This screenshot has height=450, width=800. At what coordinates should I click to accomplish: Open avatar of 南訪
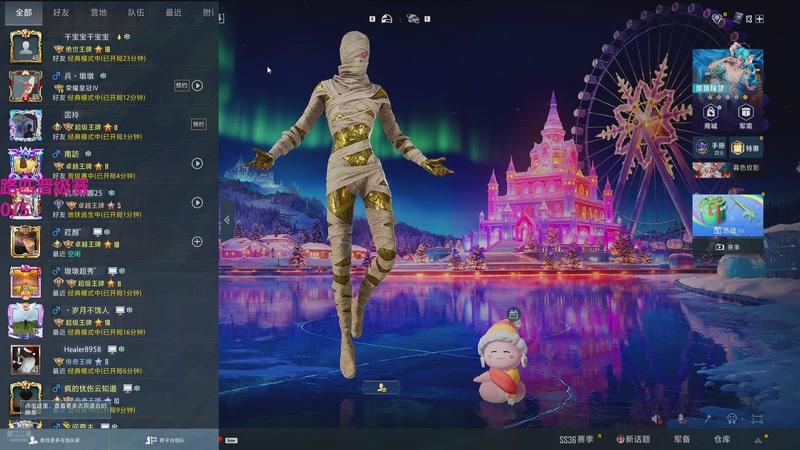click(26, 163)
